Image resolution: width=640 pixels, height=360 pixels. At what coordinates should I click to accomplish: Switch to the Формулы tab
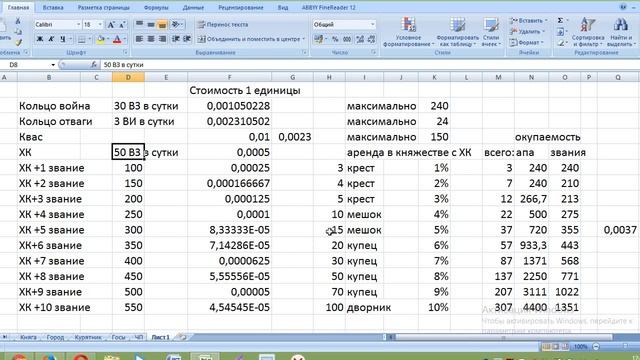click(156, 7)
